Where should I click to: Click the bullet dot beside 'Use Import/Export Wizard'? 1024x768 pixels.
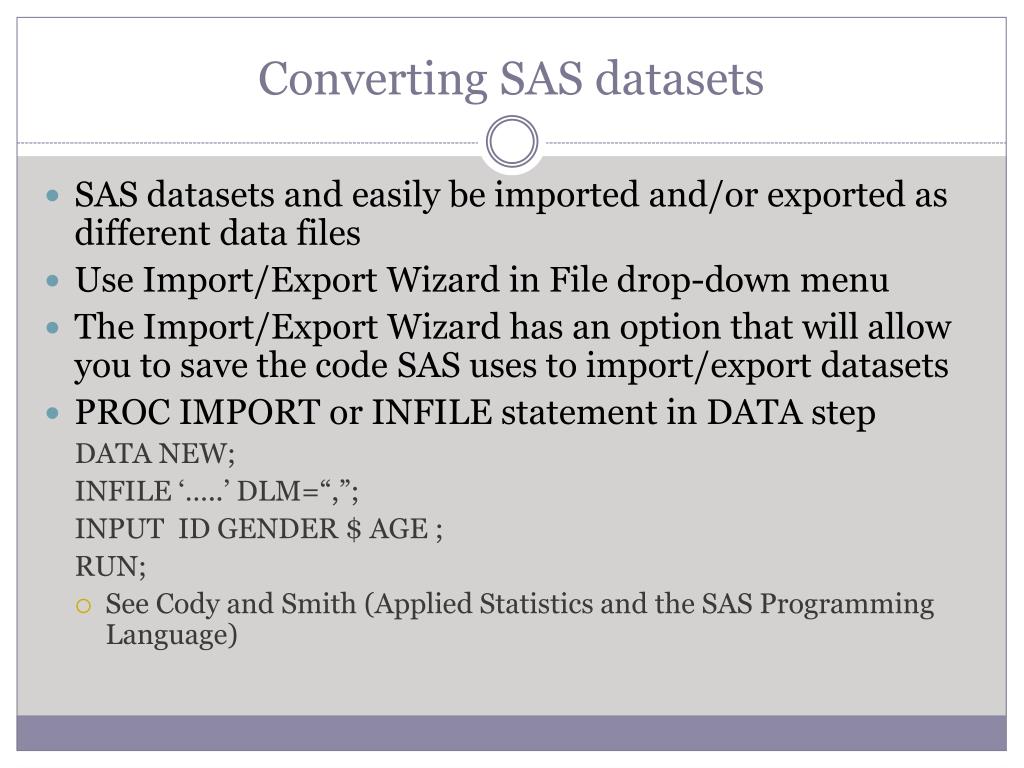point(54,281)
